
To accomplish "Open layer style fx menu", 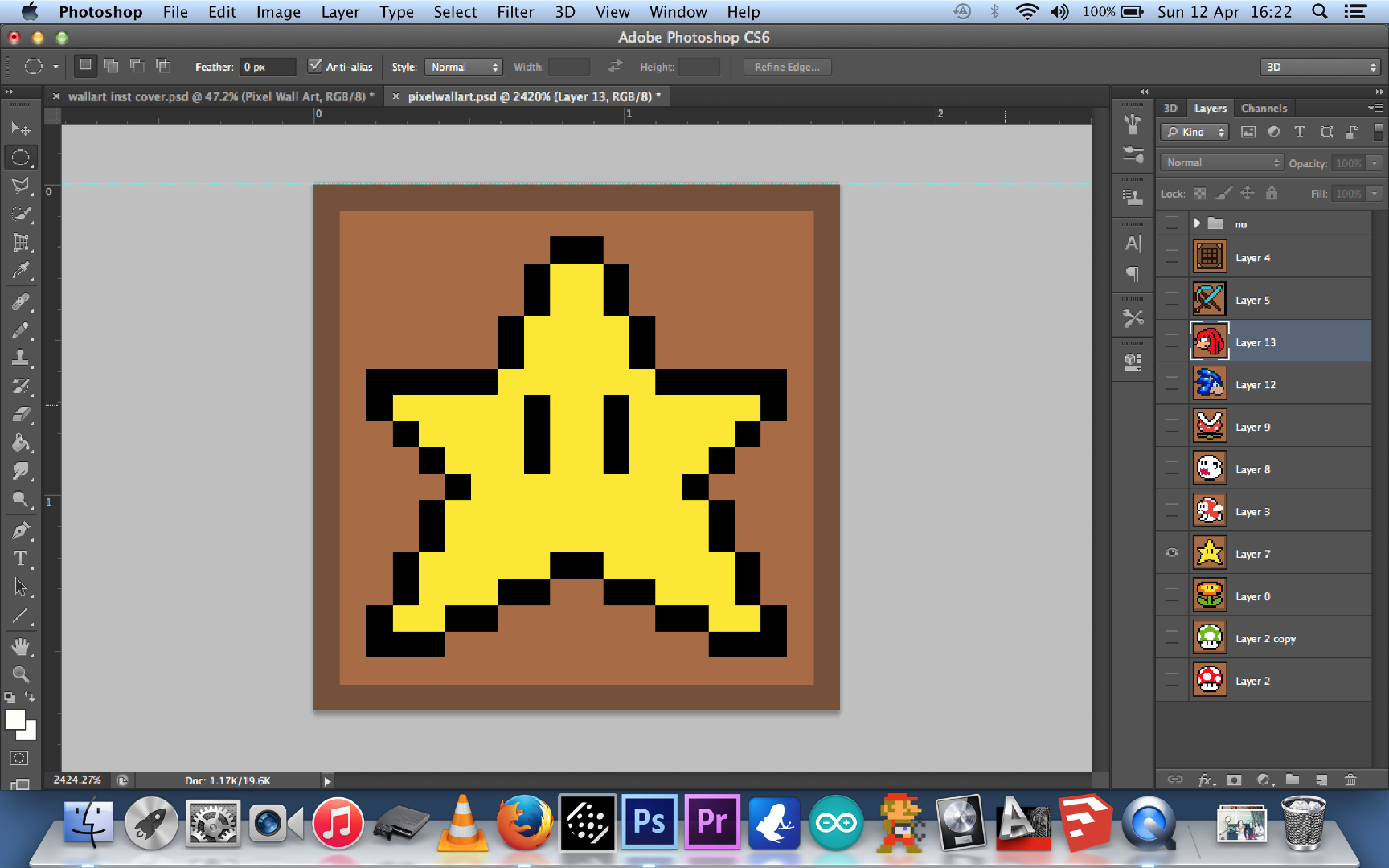I will (1206, 780).
